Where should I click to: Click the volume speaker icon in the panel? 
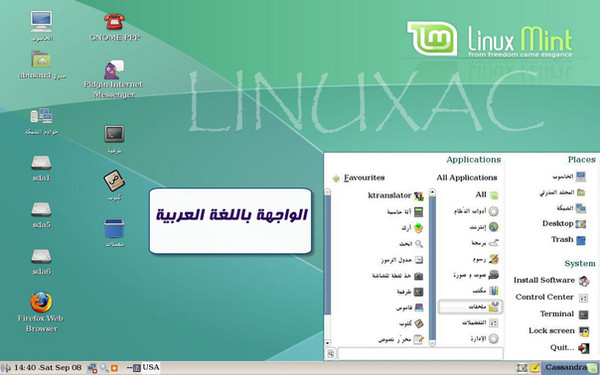(x=6, y=368)
